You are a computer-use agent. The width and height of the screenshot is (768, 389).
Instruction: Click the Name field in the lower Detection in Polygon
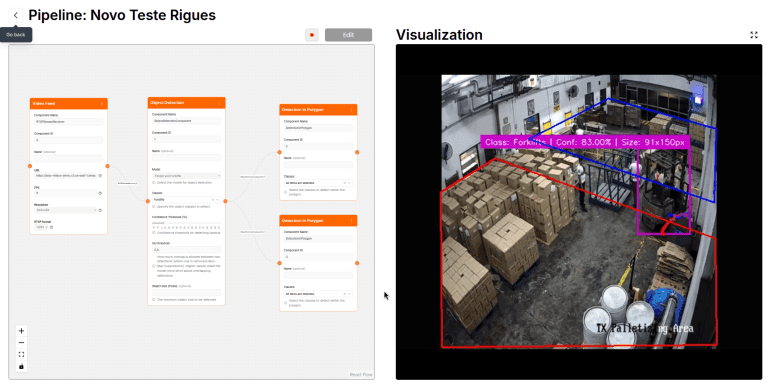pyautogui.click(x=318, y=275)
